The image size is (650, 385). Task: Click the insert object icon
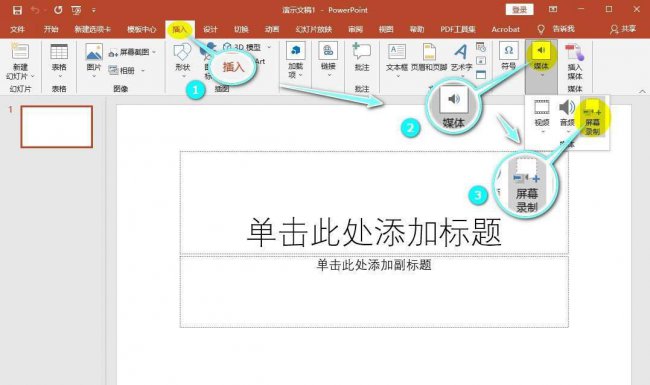click(x=481, y=75)
